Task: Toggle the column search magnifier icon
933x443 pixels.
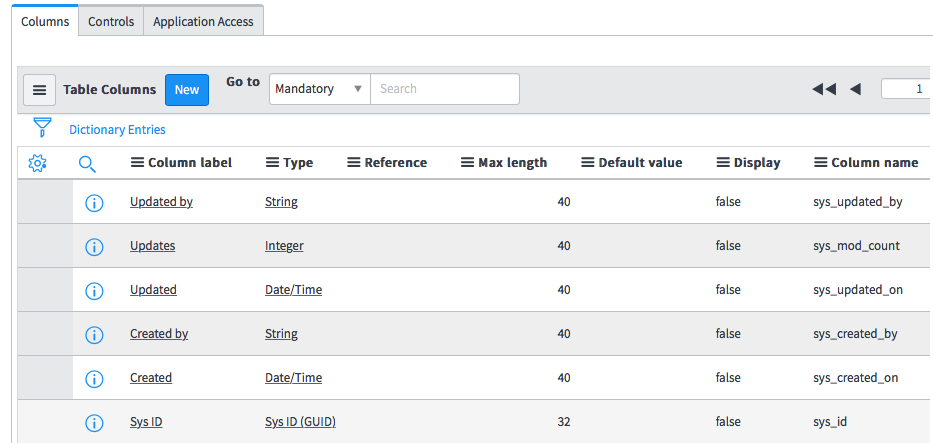Action: (87, 164)
